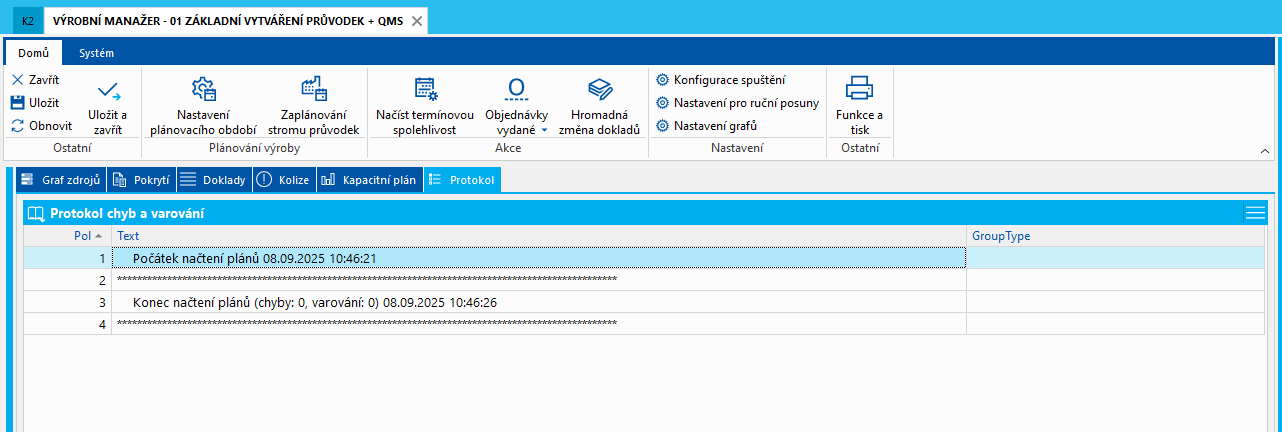The image size is (1282, 432).
Task: Open Konfigurace spuštění settings
Action: pos(721,80)
